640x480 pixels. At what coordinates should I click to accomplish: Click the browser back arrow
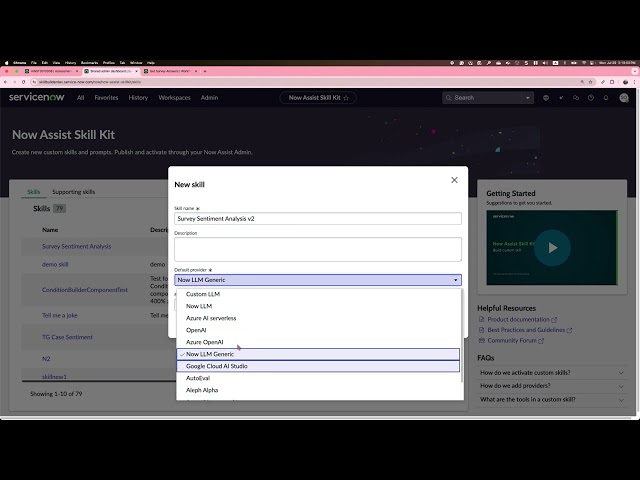pyautogui.click(x=5, y=82)
